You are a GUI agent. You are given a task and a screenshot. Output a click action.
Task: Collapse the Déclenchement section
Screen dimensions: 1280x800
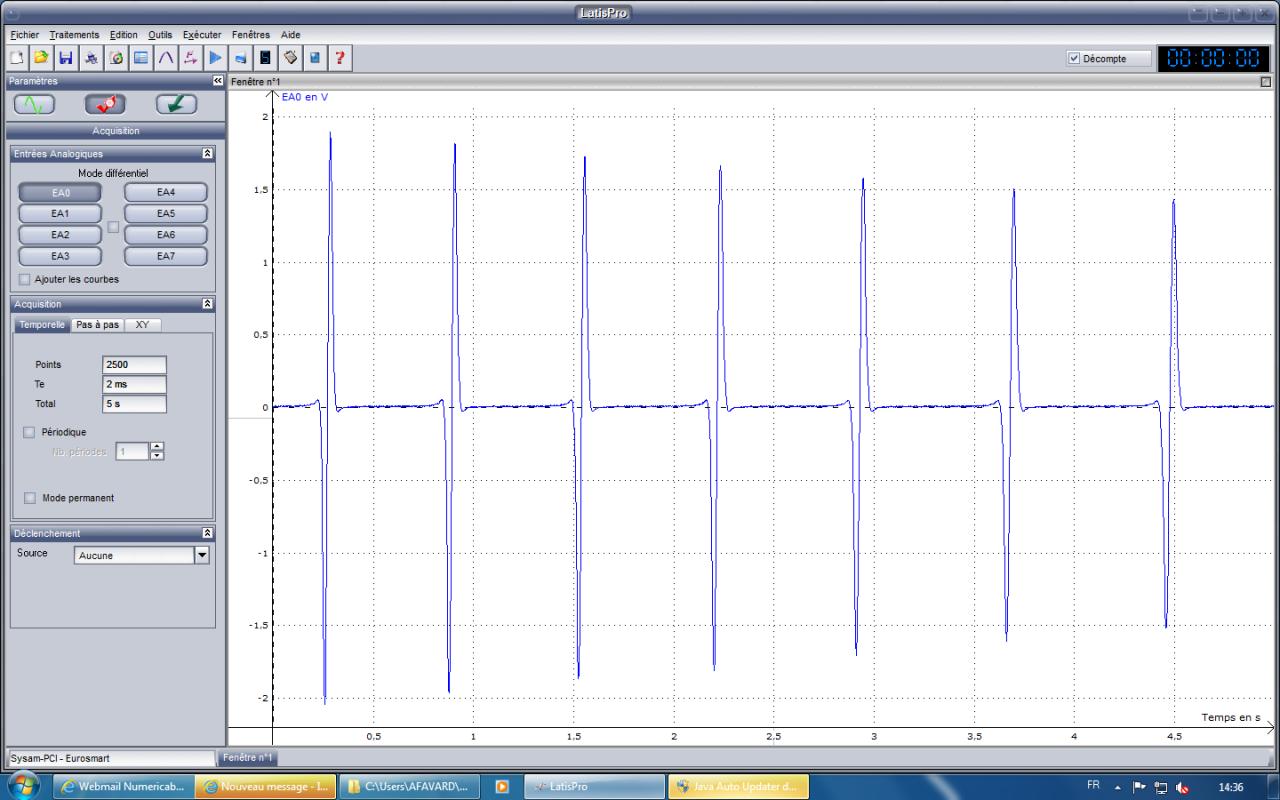point(207,534)
